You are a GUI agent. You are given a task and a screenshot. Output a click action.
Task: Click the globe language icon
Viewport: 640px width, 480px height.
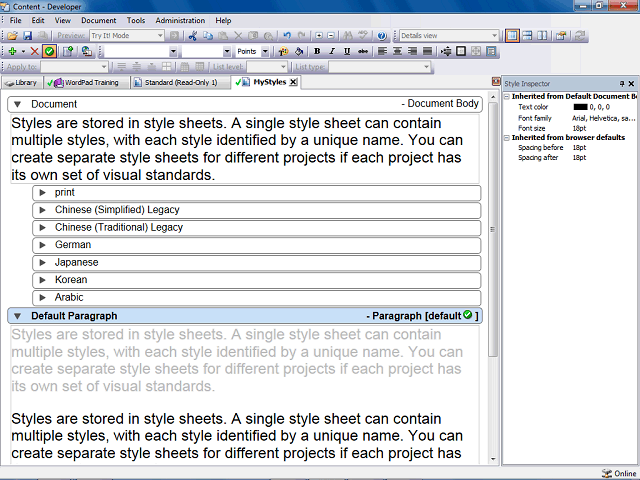tap(87, 51)
